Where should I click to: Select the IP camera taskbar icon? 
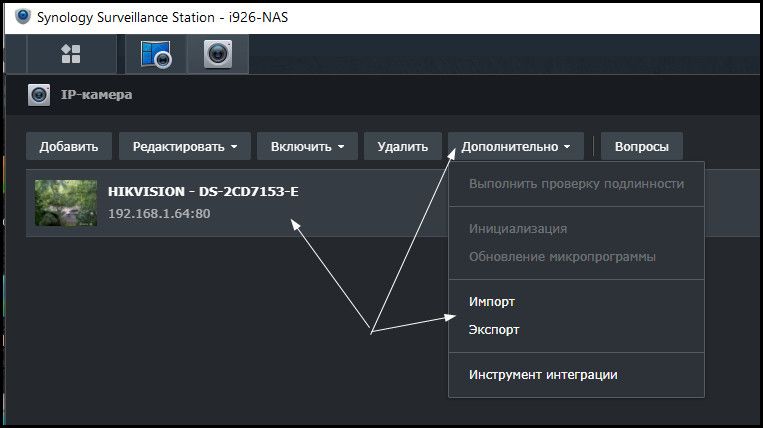click(x=218, y=54)
